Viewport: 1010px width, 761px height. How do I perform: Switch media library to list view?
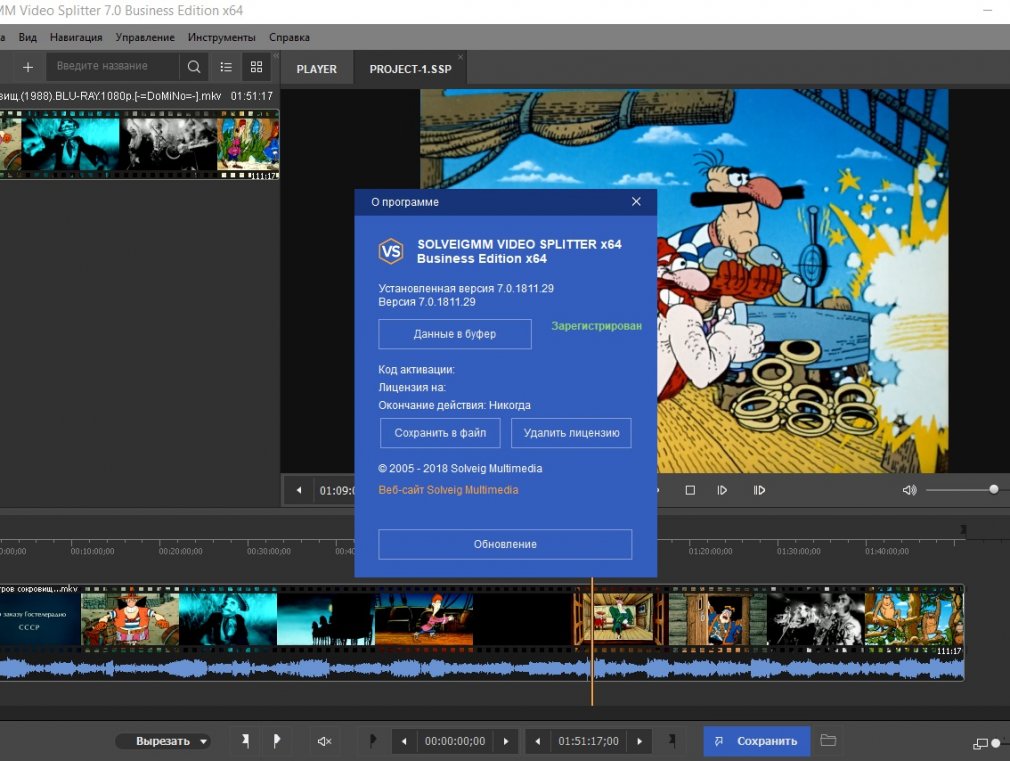tap(225, 66)
